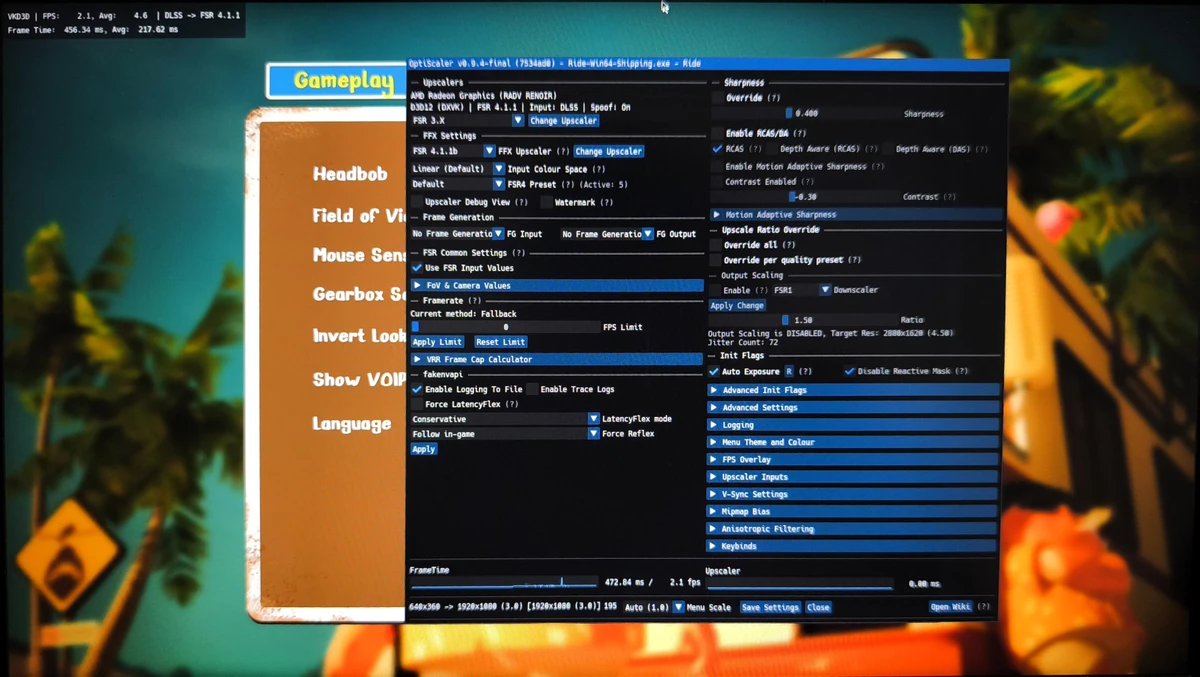
Task: Click the output scaling Ratio slider
Action: click(x=803, y=320)
